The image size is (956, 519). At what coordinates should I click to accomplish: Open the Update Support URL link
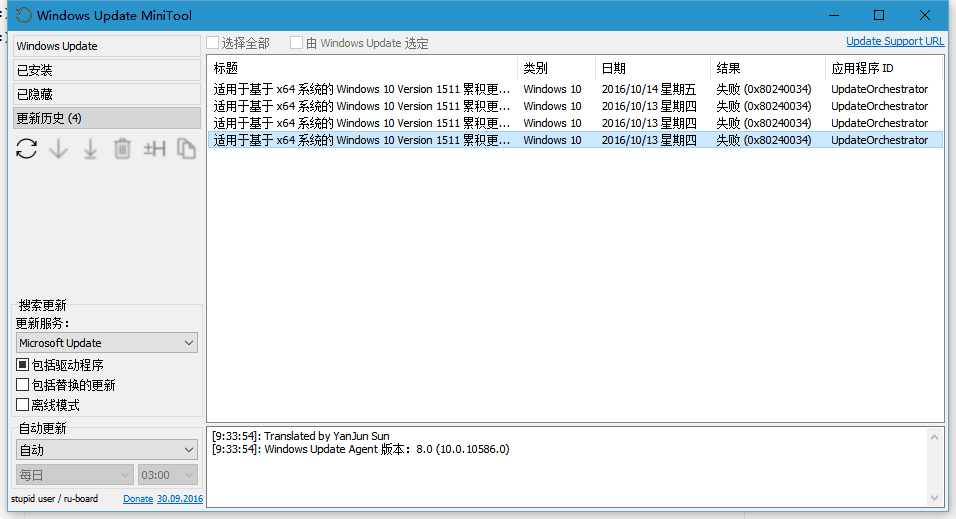coord(894,42)
